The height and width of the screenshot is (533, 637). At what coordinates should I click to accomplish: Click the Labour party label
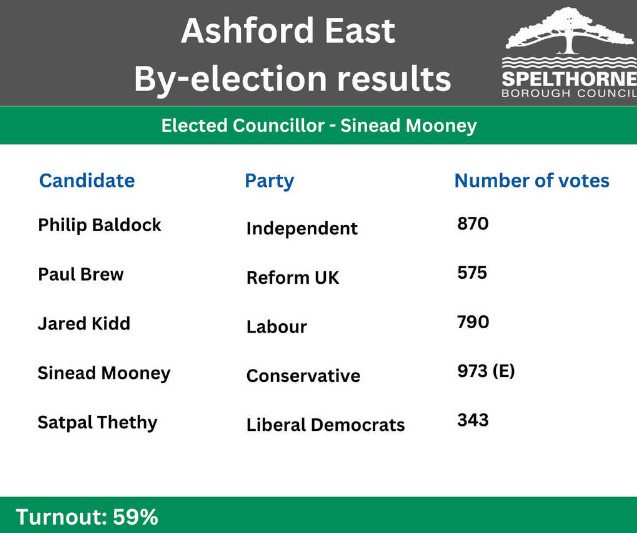276,327
